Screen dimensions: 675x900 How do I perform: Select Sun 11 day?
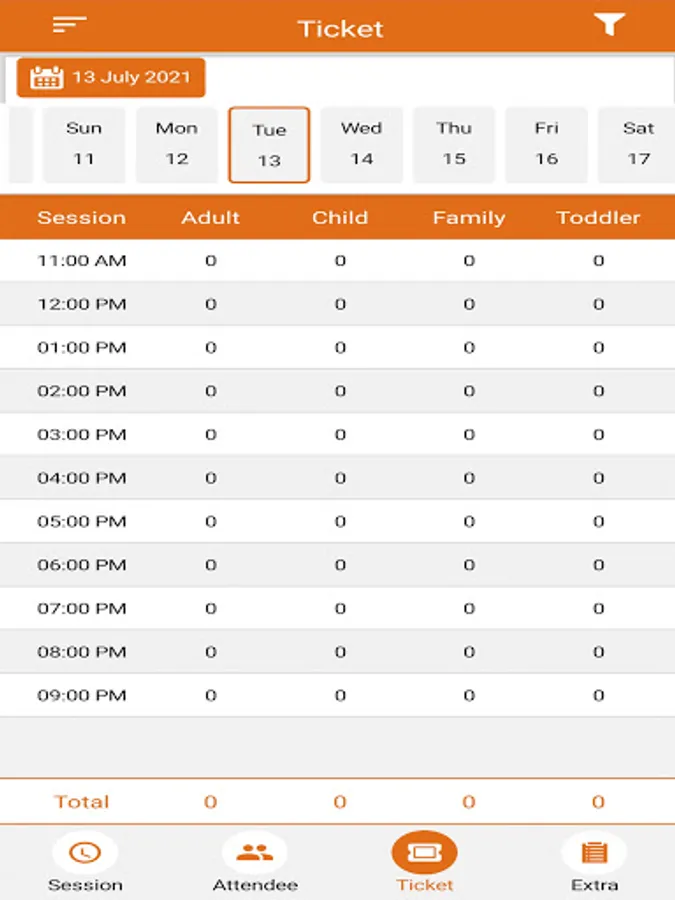(x=84, y=145)
